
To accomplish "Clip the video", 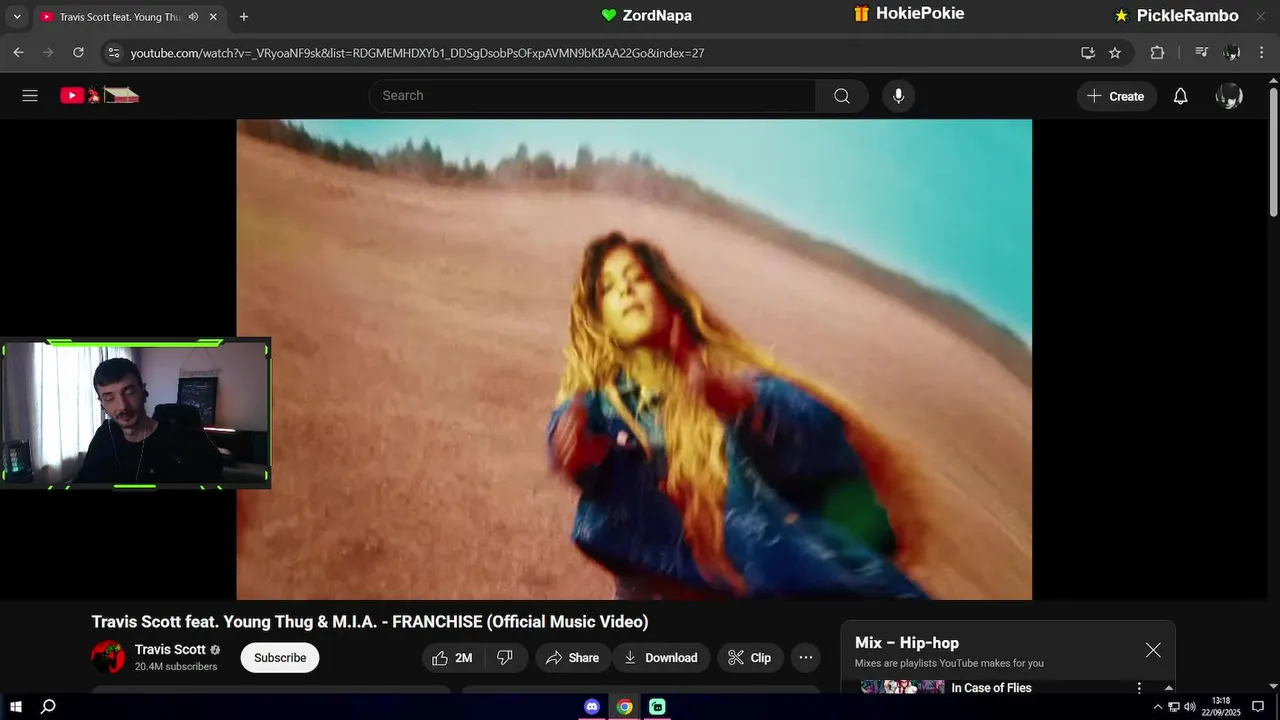I will pyautogui.click(x=750, y=657).
